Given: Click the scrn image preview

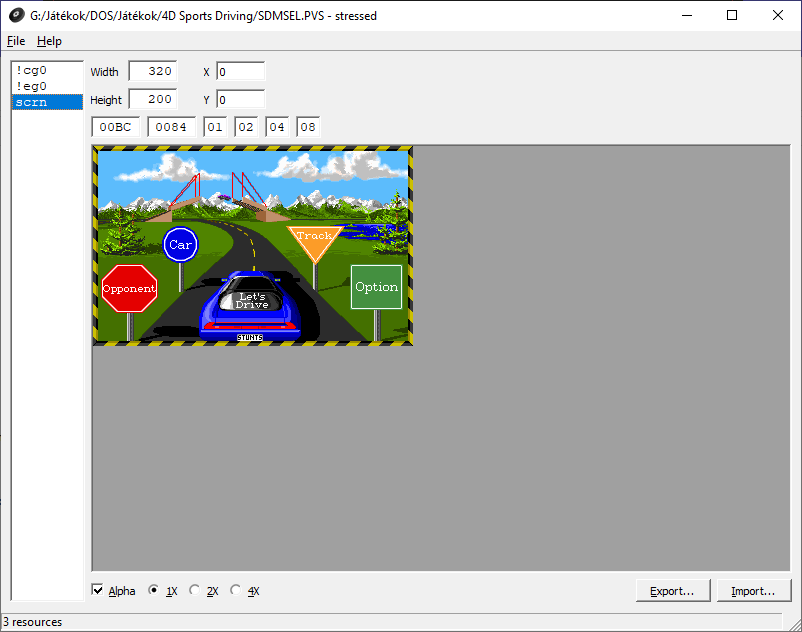Looking at the screenshot, I should click(x=253, y=245).
